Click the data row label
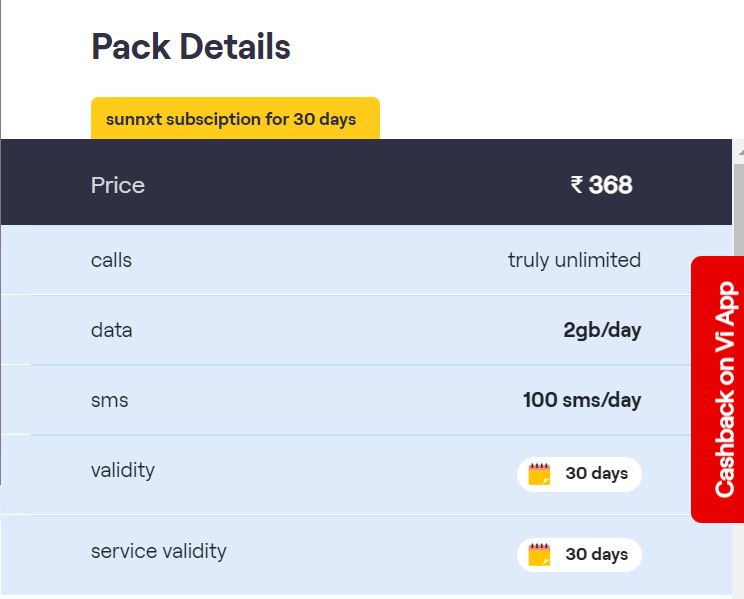 (111, 330)
